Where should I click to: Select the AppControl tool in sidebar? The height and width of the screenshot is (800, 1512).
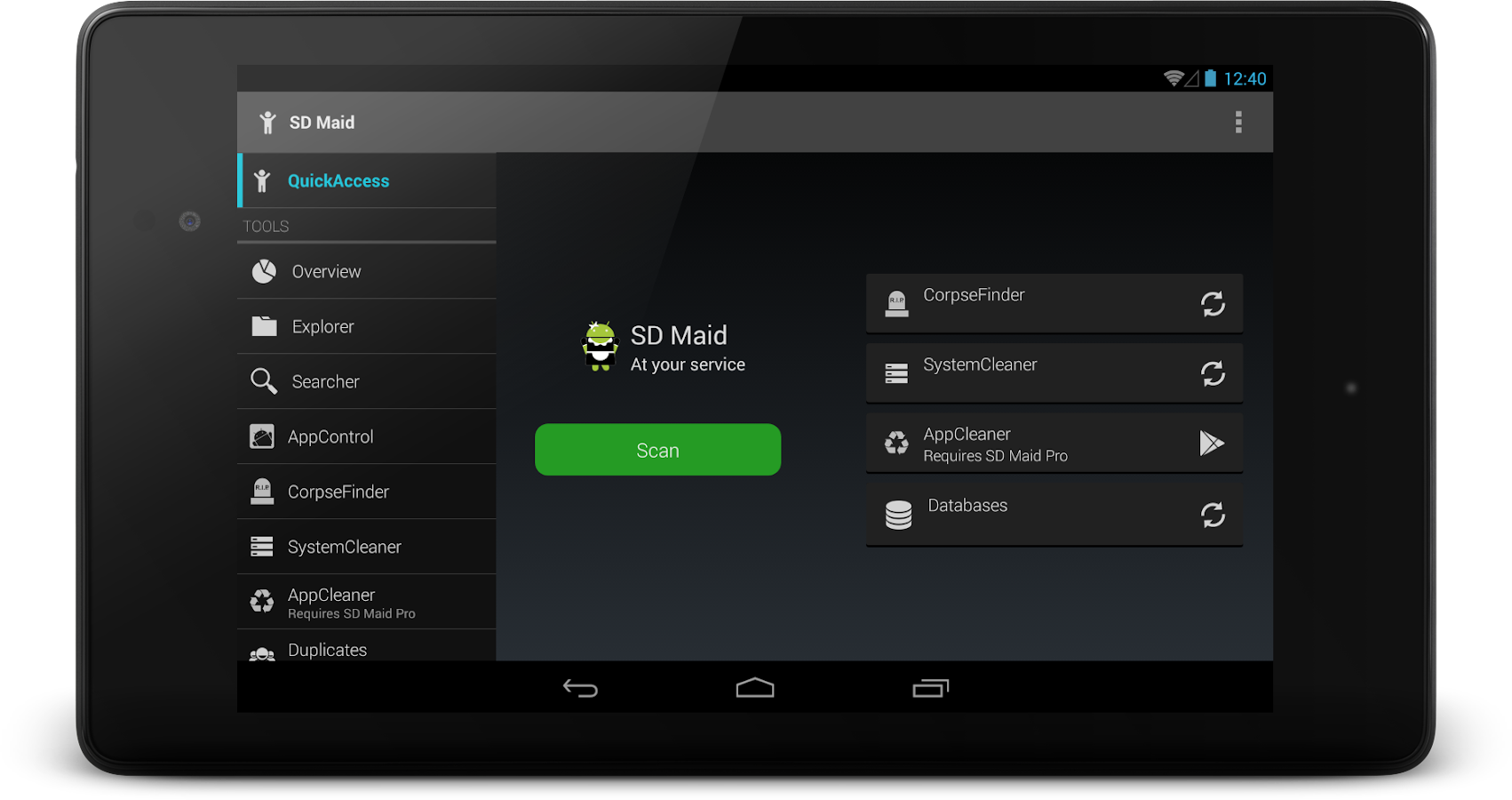[330, 436]
